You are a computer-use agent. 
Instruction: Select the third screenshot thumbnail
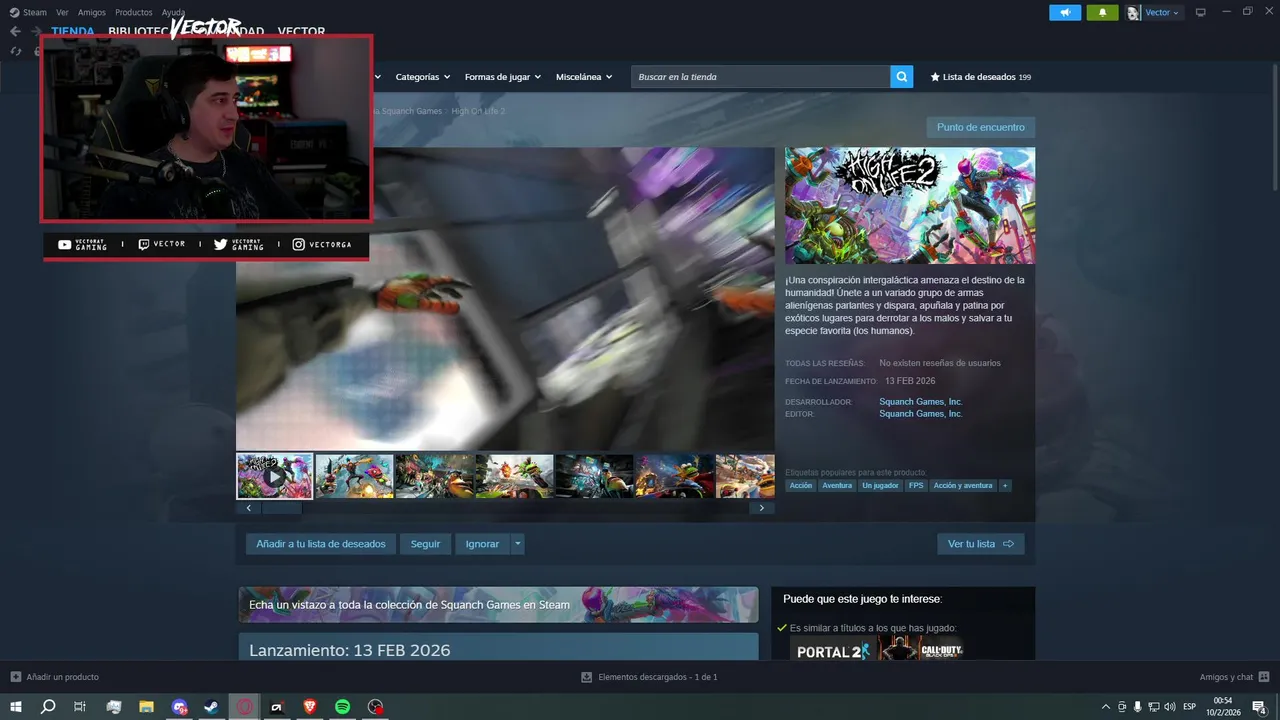(x=434, y=476)
